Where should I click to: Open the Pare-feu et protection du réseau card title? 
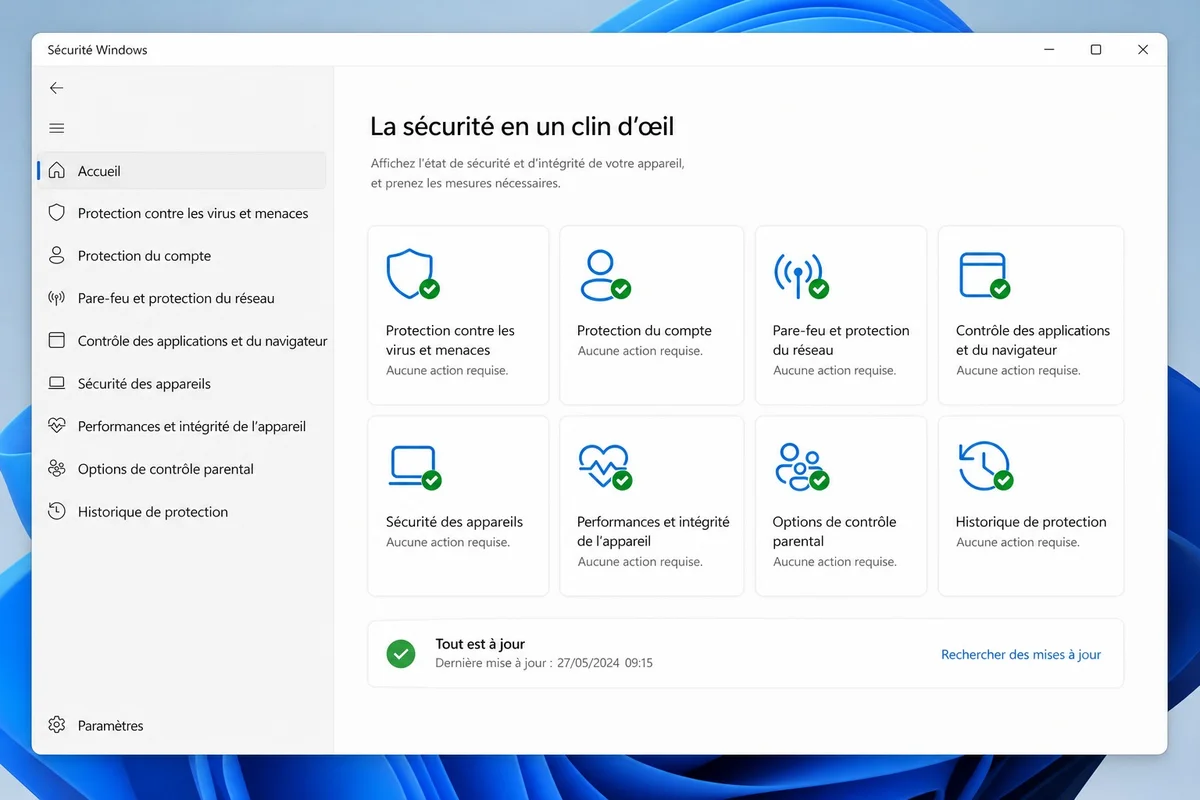point(841,340)
